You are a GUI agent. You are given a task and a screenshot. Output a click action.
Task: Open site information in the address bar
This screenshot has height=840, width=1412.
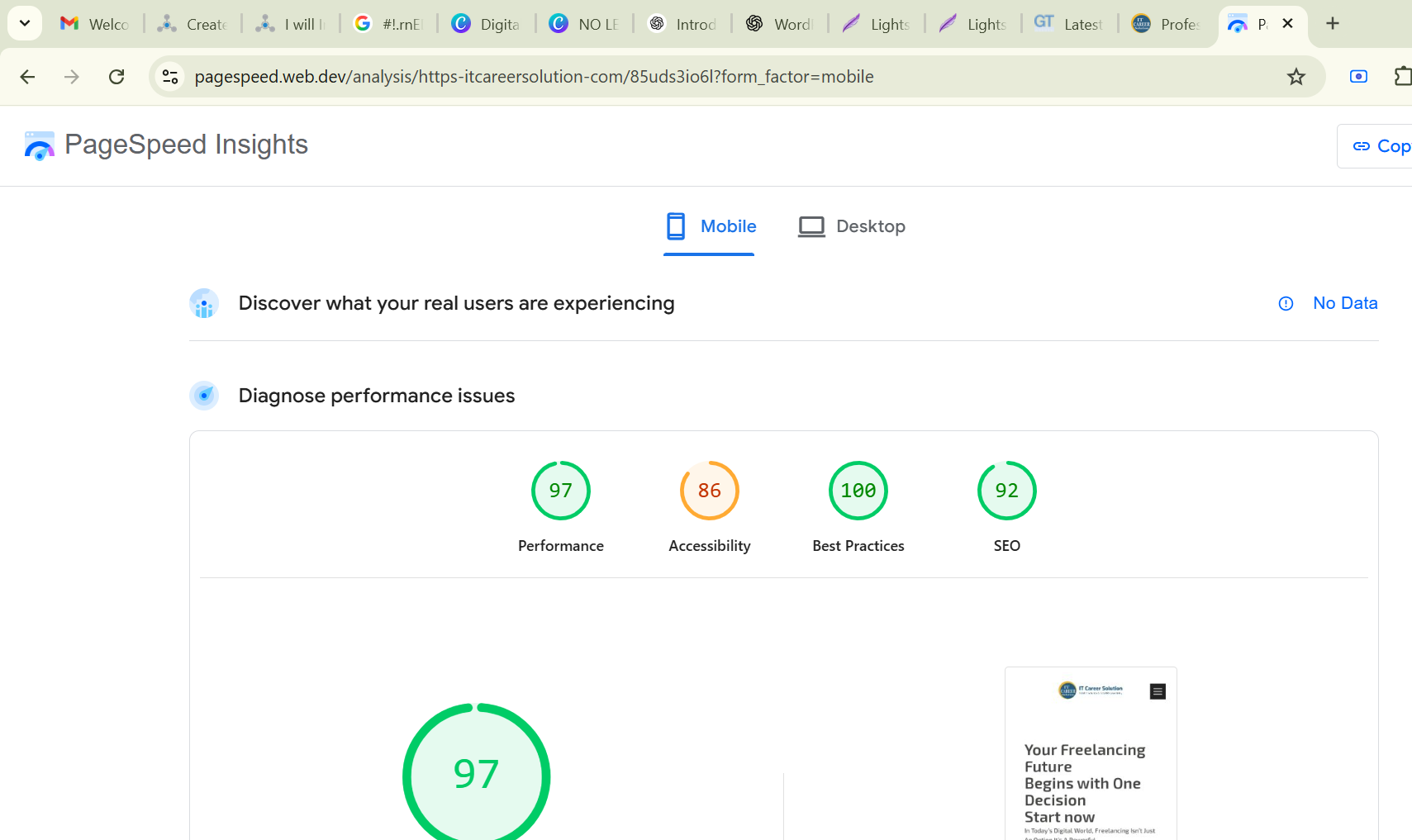tap(170, 76)
